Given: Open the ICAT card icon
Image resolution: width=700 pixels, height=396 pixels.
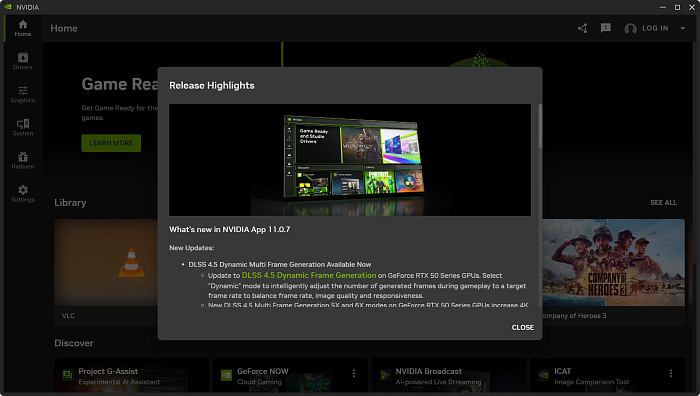Looking at the screenshot, I should click(543, 375).
